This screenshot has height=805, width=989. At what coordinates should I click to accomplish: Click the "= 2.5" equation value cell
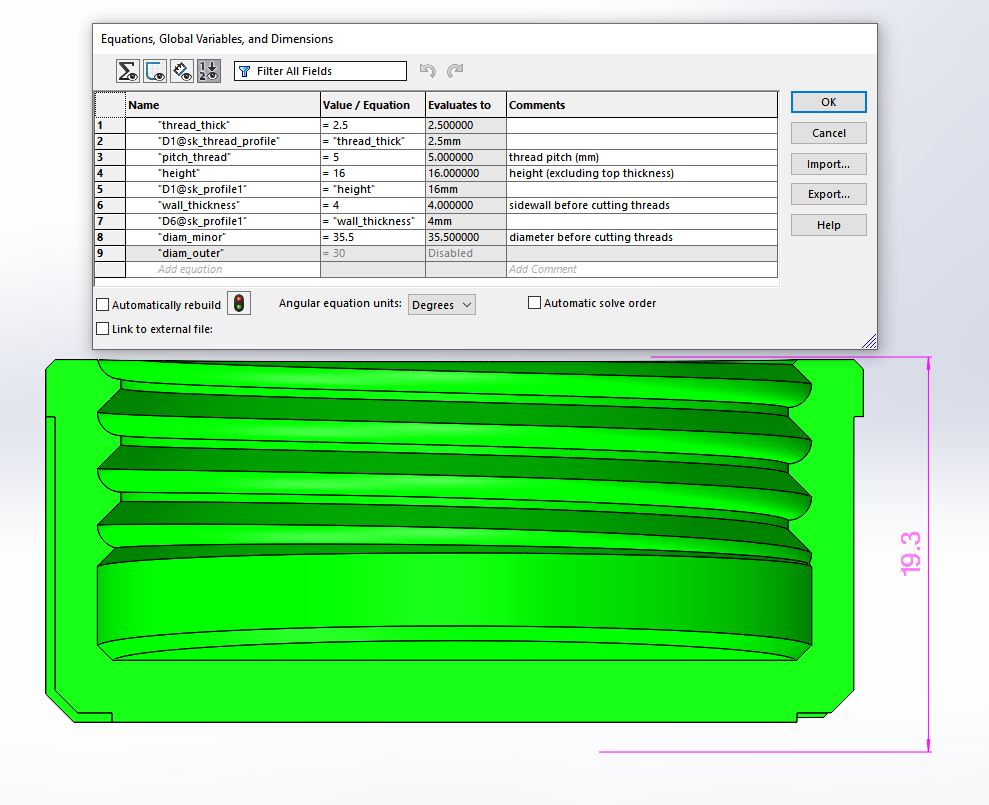(x=373, y=125)
